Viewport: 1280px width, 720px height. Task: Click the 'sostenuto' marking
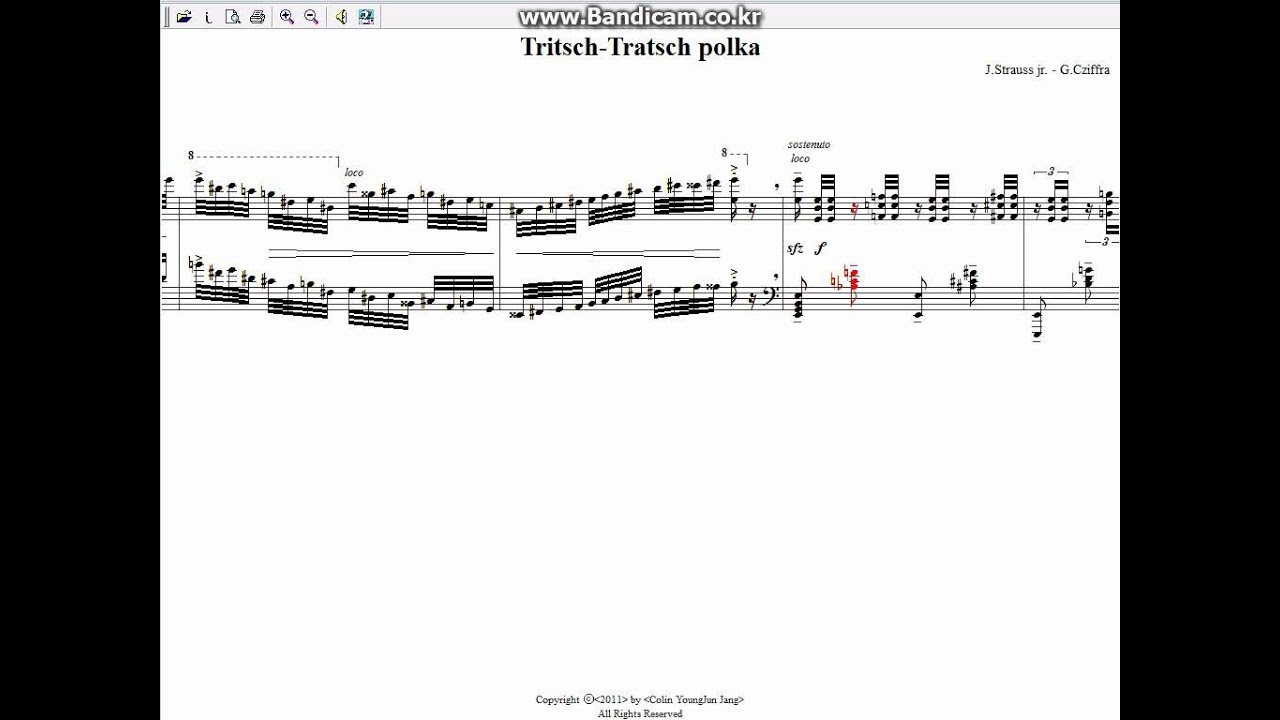click(x=809, y=145)
